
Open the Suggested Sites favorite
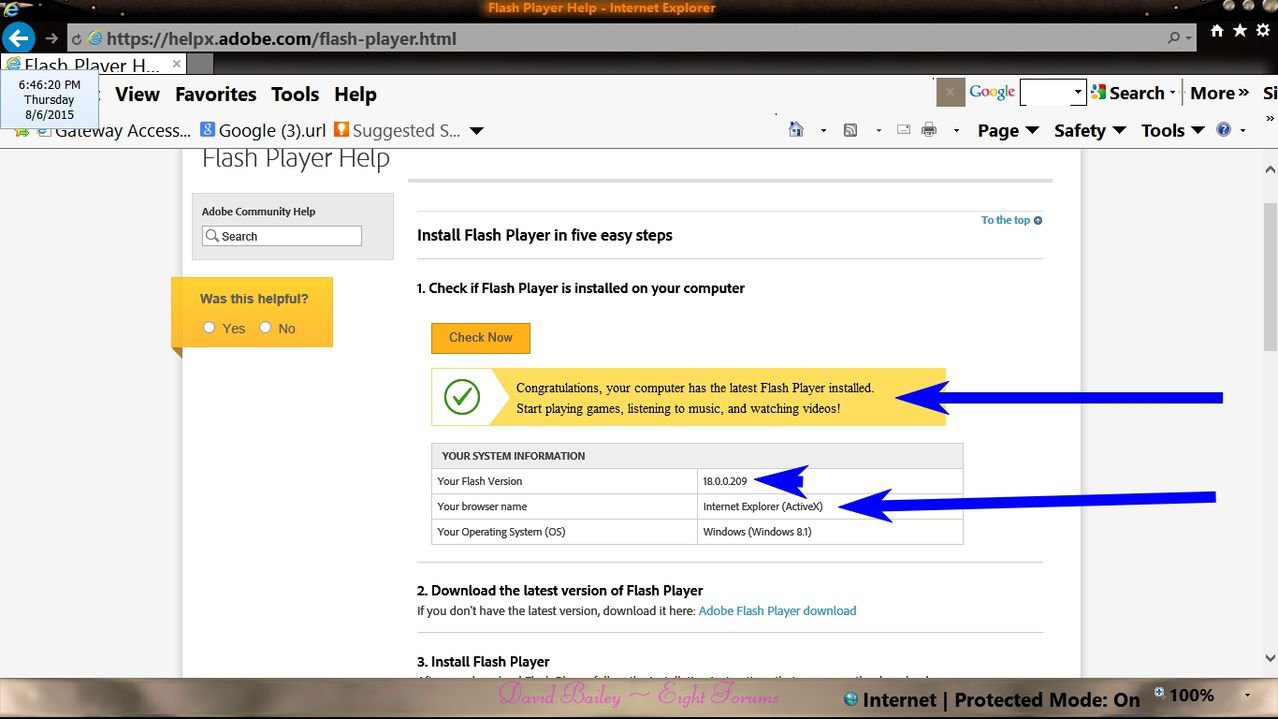click(x=397, y=131)
